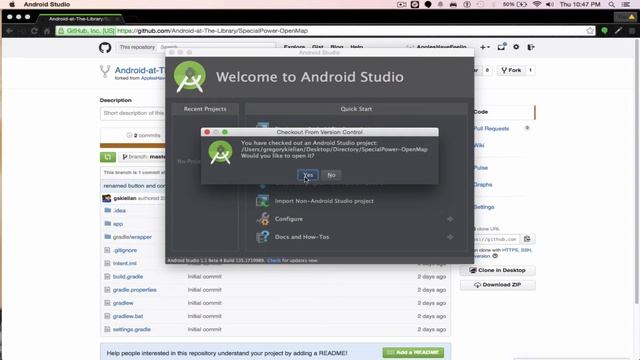Click the green compare branches icon button

[x=108, y=157]
